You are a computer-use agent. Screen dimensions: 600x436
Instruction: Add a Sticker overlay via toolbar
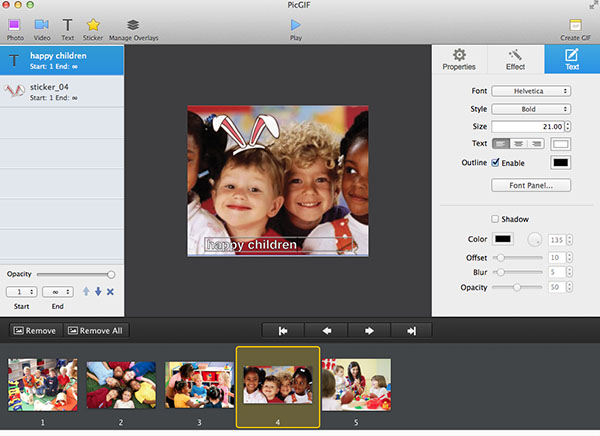pos(93,24)
